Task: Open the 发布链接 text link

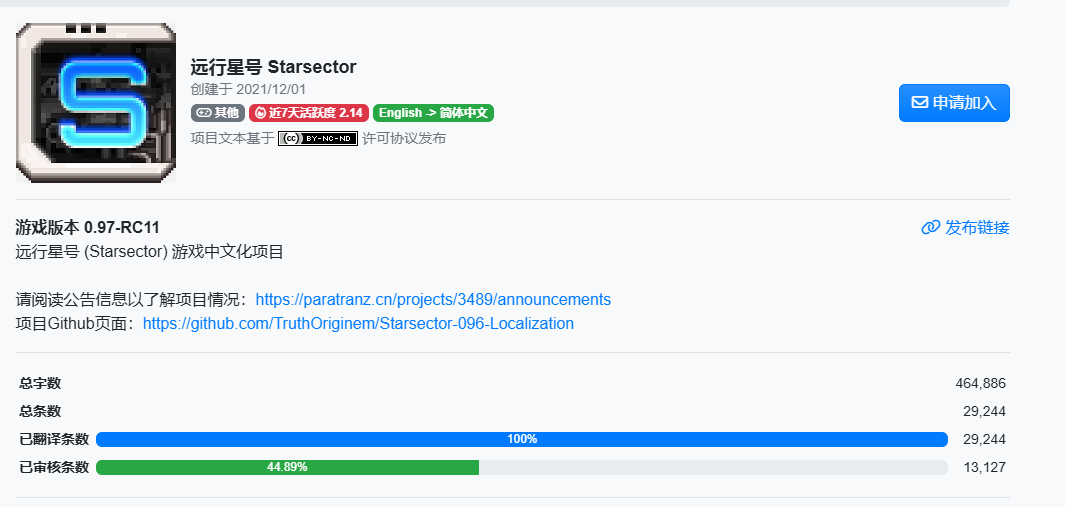Action: pos(977,228)
